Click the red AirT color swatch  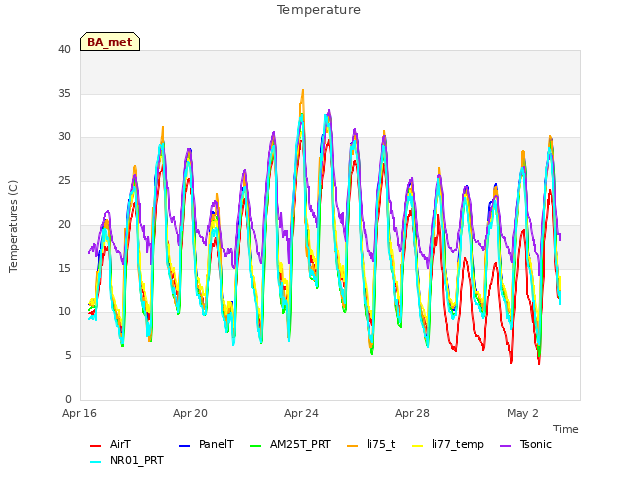point(95,446)
